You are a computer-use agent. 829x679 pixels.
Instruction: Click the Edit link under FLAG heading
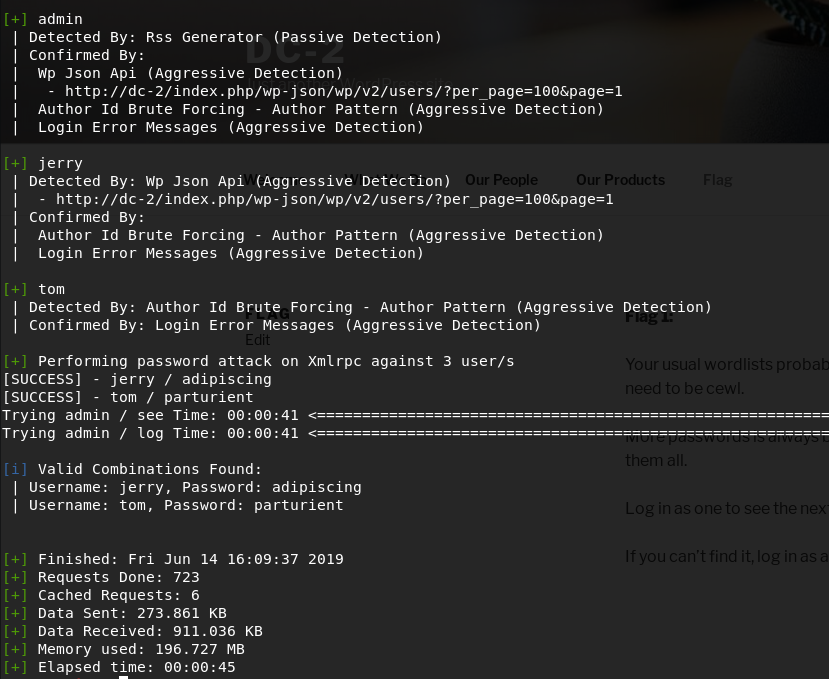[258, 339]
